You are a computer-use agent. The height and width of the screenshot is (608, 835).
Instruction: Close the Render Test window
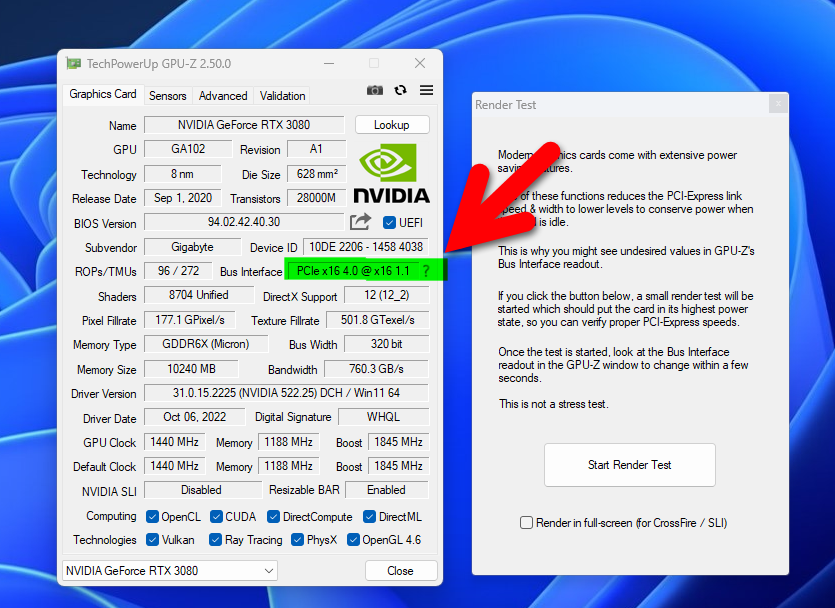click(778, 103)
